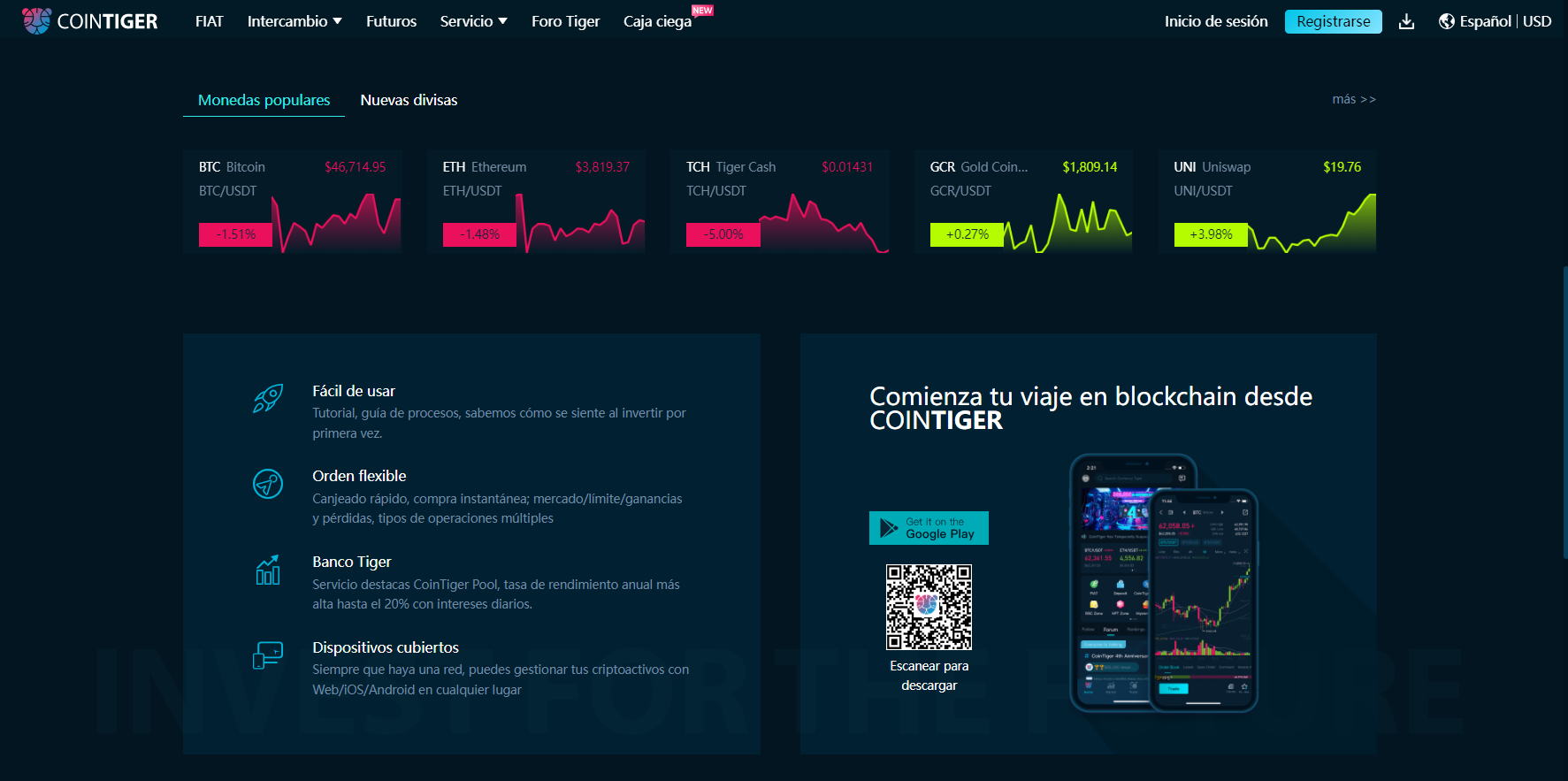
Task: Click the Uniswap price $19.76
Action: [x=1342, y=166]
